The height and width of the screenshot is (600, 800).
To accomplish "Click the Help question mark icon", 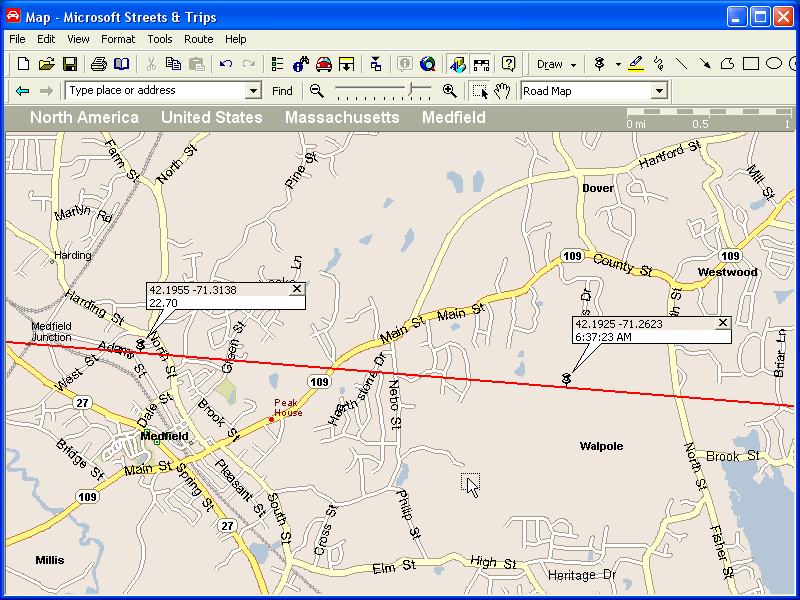I will 508,64.
